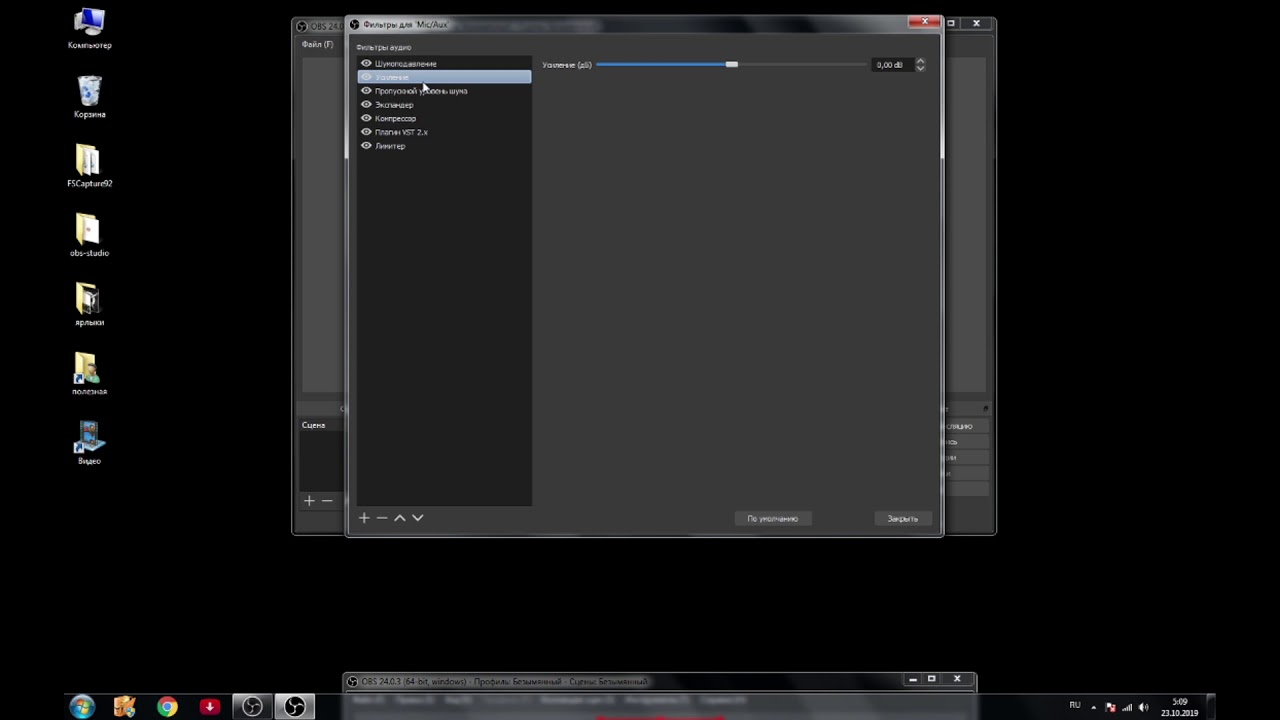Select the Компьютер desktop icon
The height and width of the screenshot is (720, 1280).
click(89, 29)
